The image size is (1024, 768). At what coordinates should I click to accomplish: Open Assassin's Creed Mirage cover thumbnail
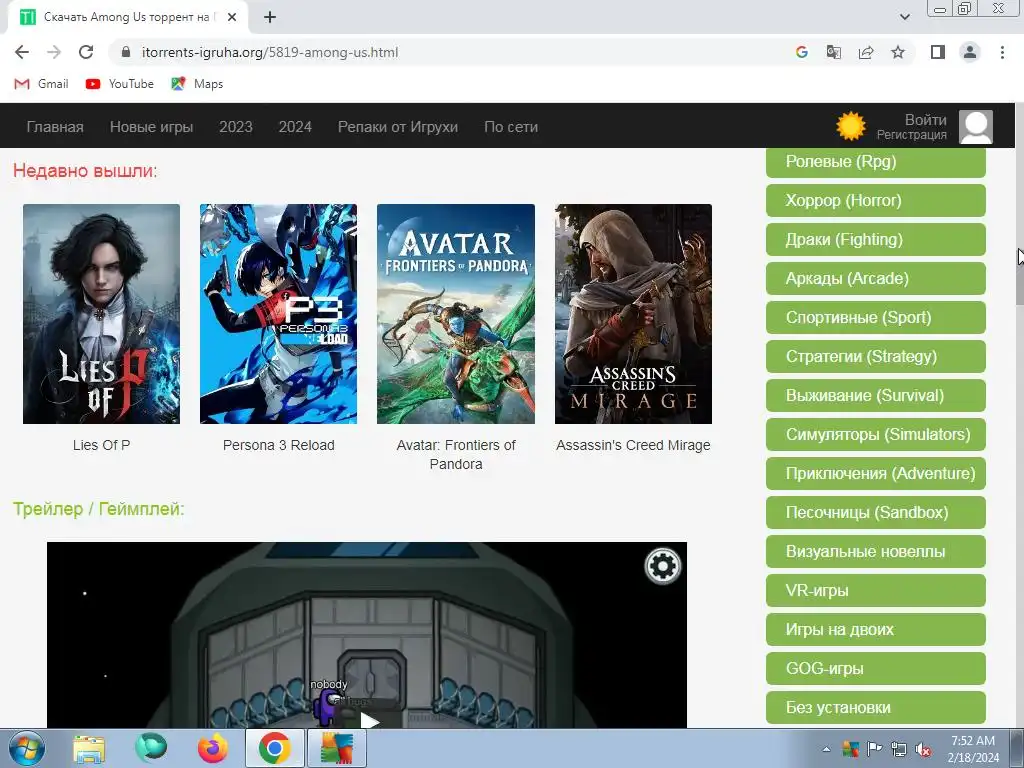[x=633, y=313]
